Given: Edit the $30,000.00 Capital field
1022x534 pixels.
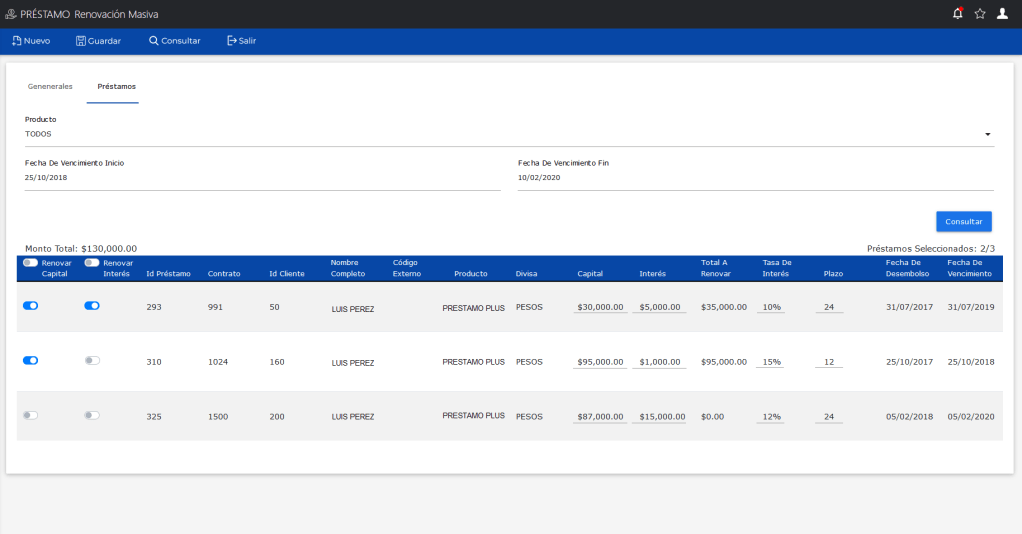Looking at the screenshot, I should click(600, 308).
